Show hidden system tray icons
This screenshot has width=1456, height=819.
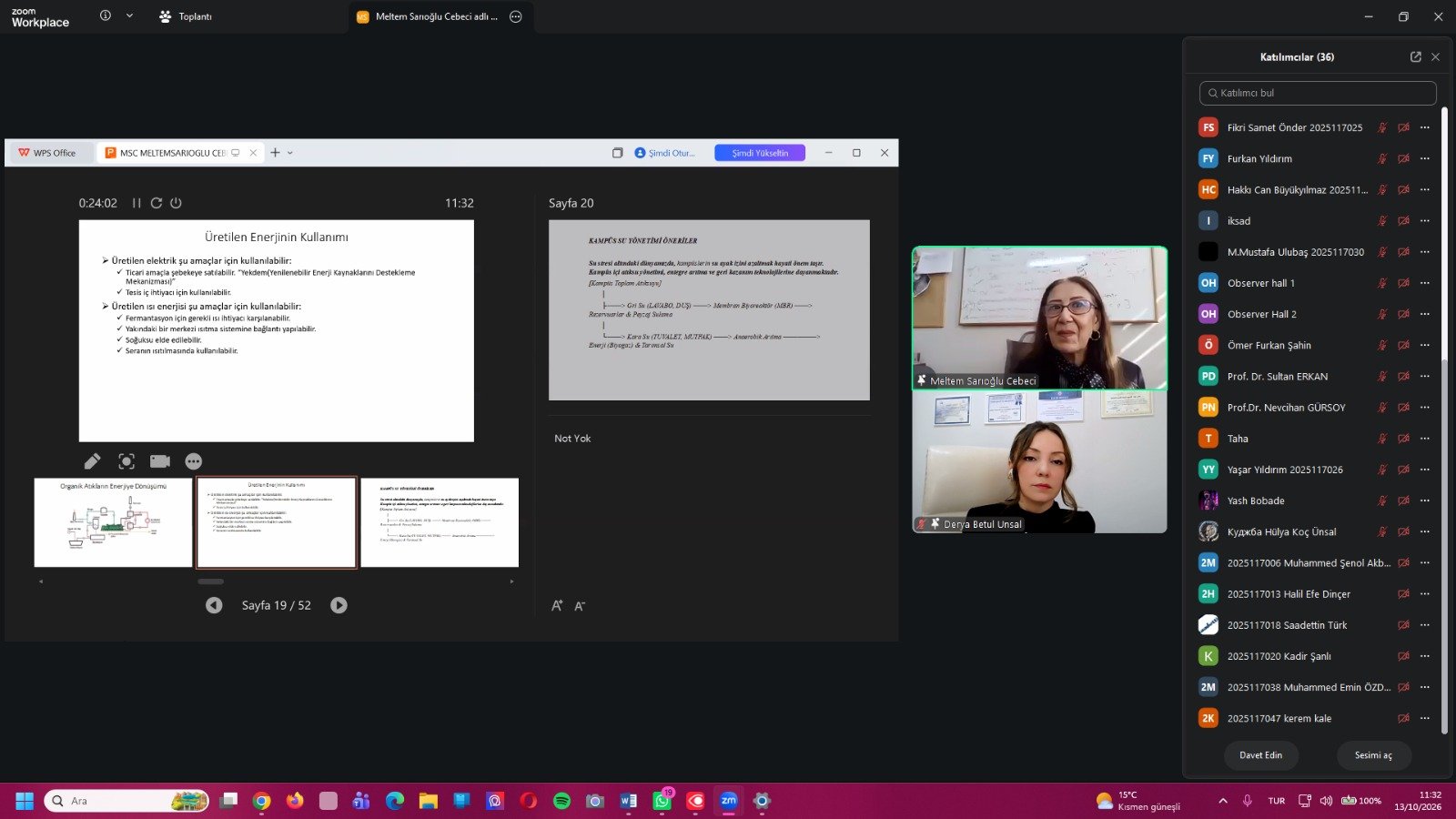(x=1223, y=801)
